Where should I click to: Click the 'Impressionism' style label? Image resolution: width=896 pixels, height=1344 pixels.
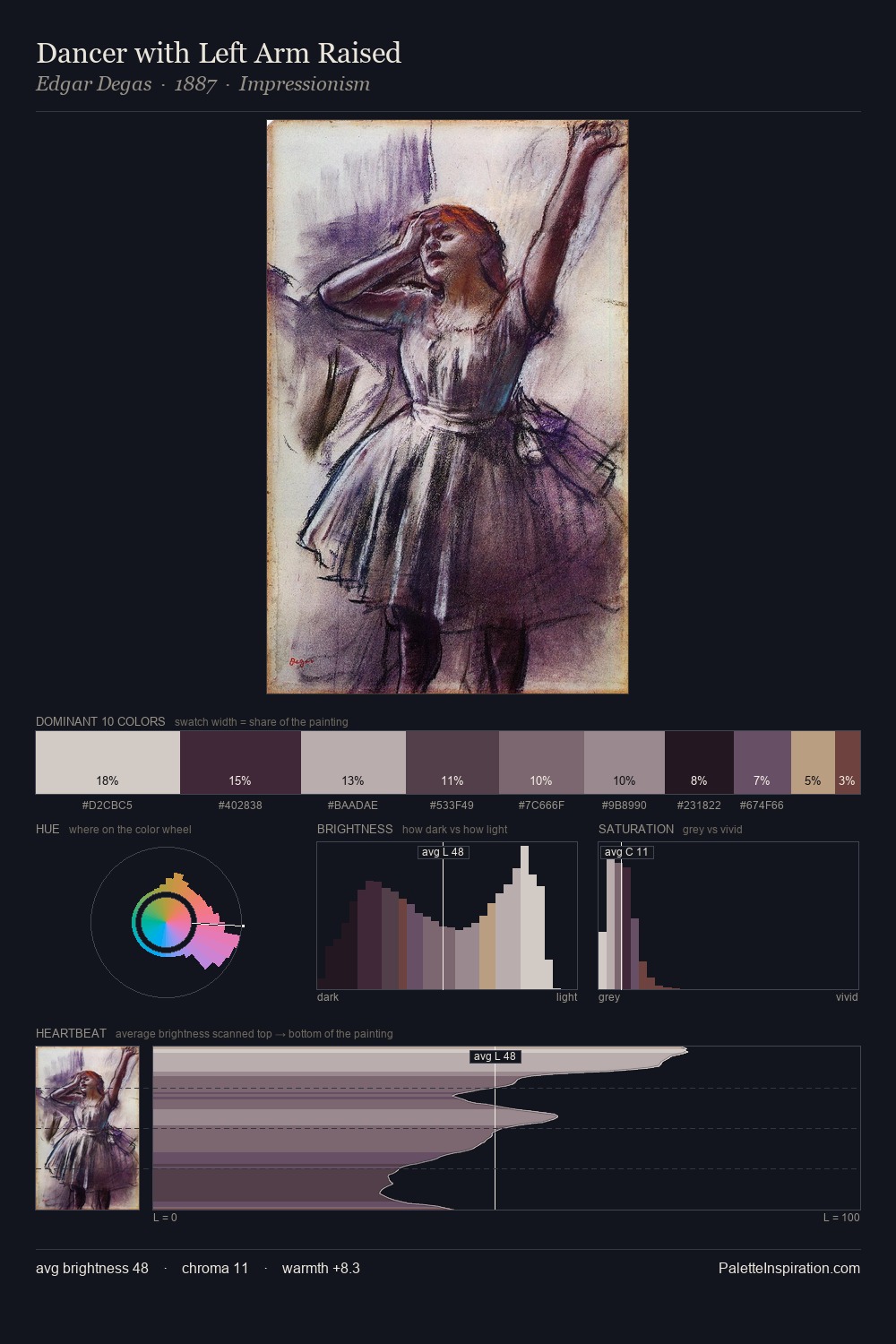(x=304, y=84)
